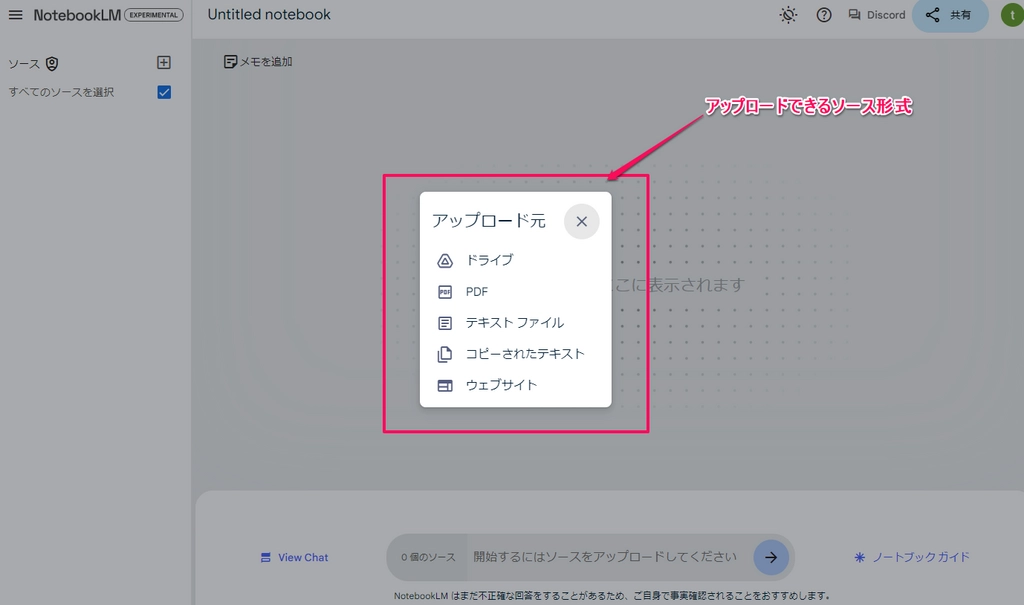1024x605 pixels.
Task: Click the 0 個のソース counter
Action: pos(428,557)
